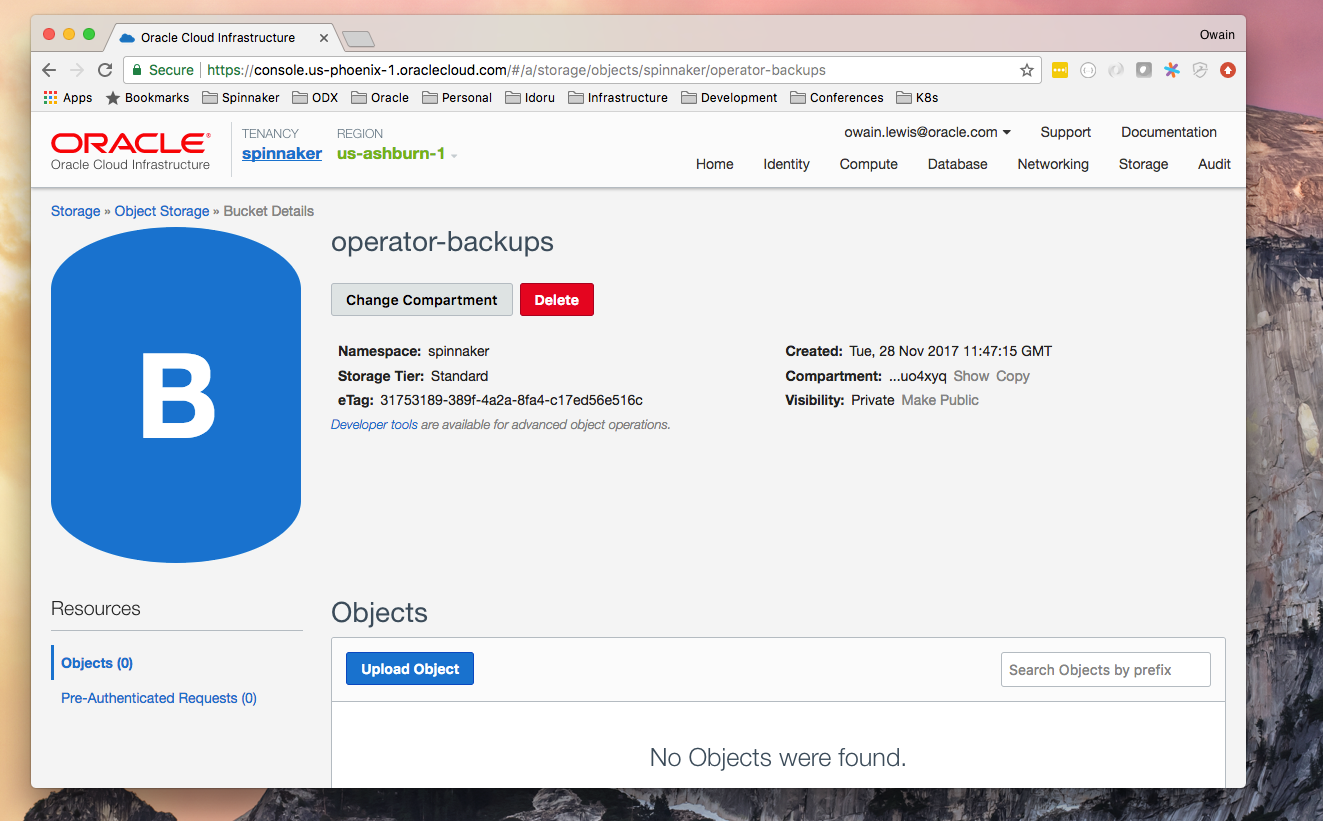Open a new browser tab
Viewport: 1323px width, 821px height.
358,39
